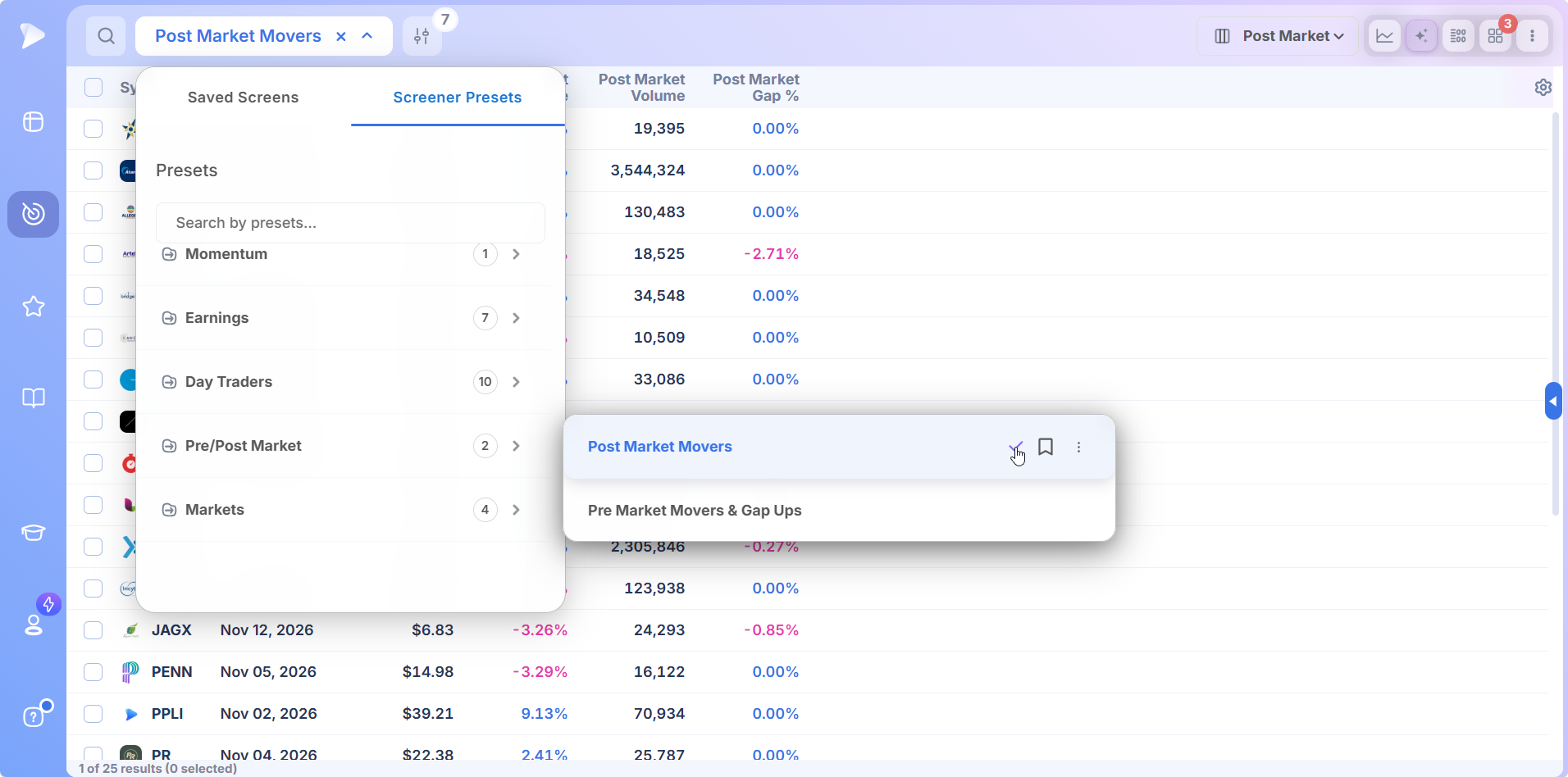
Task: Open the help question mark icon
Action: click(33, 716)
